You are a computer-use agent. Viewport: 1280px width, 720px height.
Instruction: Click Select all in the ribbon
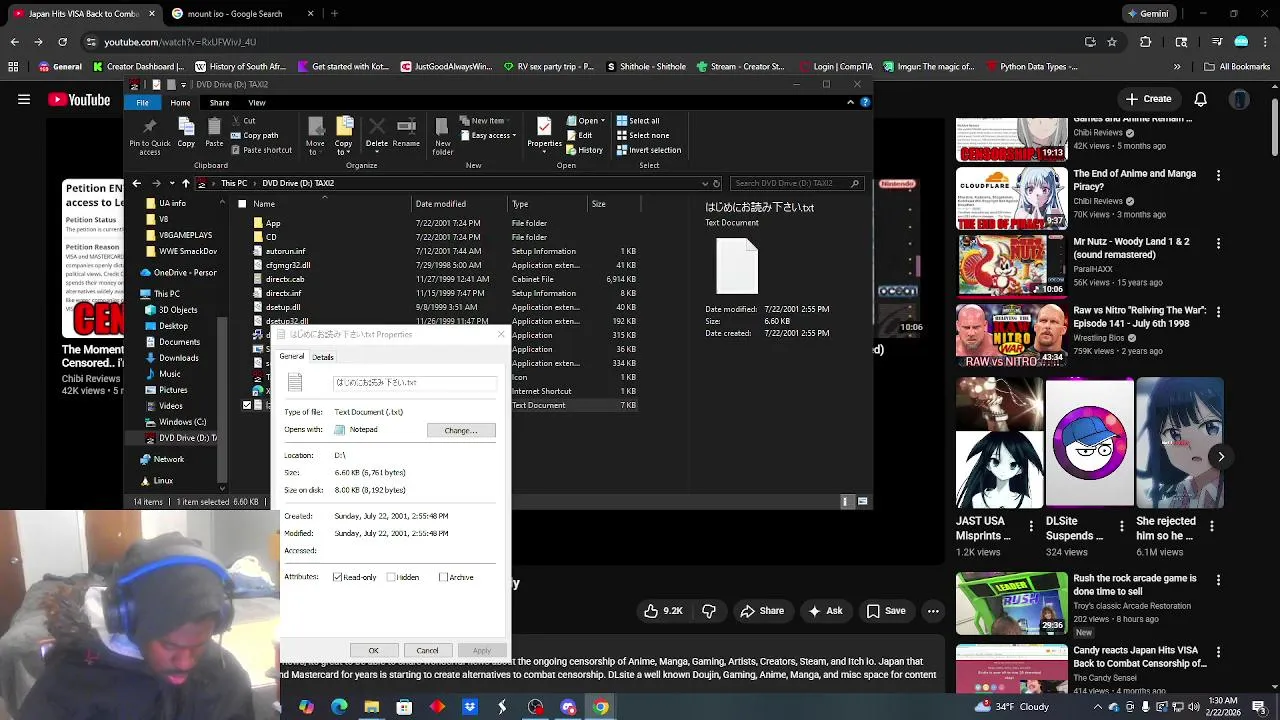[x=638, y=121]
